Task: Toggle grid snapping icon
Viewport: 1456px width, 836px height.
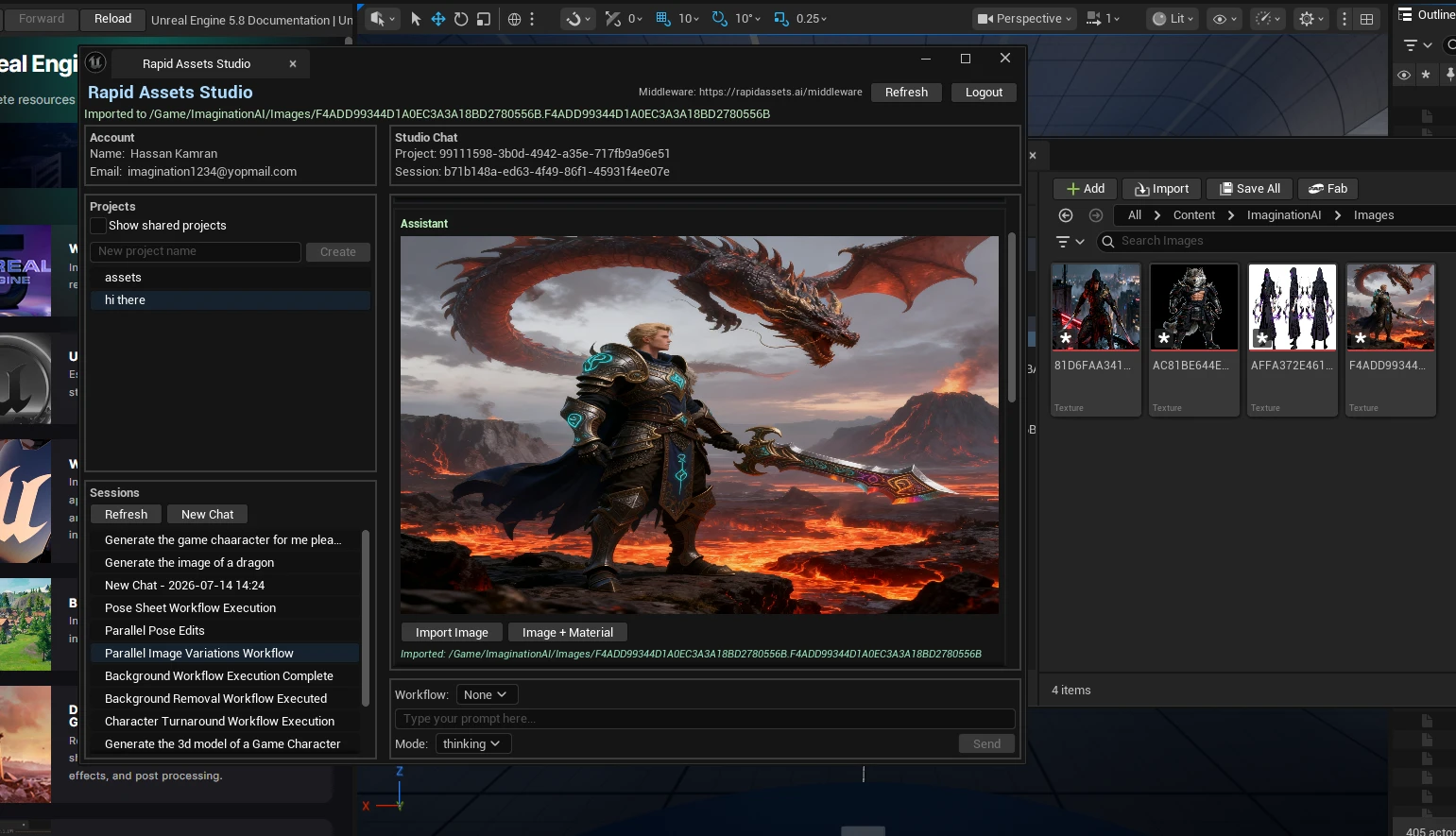Action: pyautogui.click(x=662, y=19)
